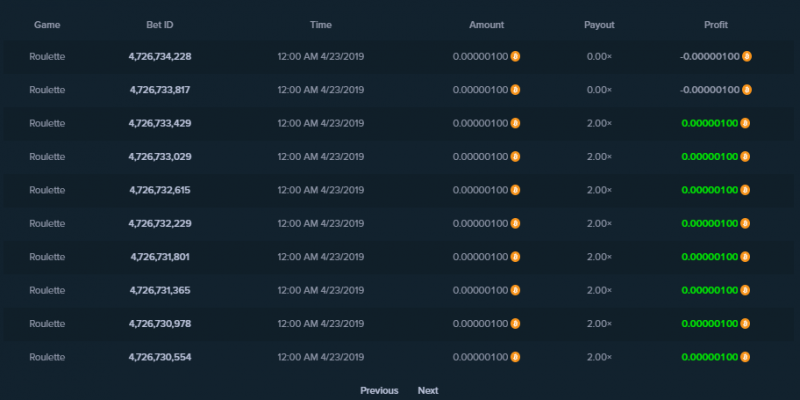
Task: Click Bitcoin icon in Profit of bet 4,726,732,229
Action: point(745,223)
